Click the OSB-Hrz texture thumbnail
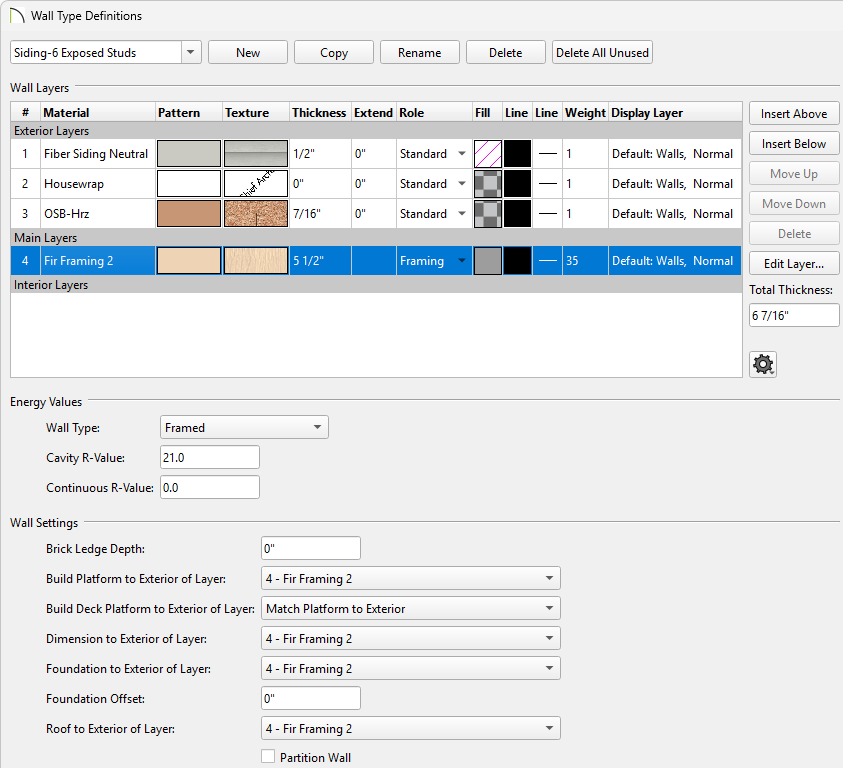The width and height of the screenshot is (843, 768). coord(255,214)
